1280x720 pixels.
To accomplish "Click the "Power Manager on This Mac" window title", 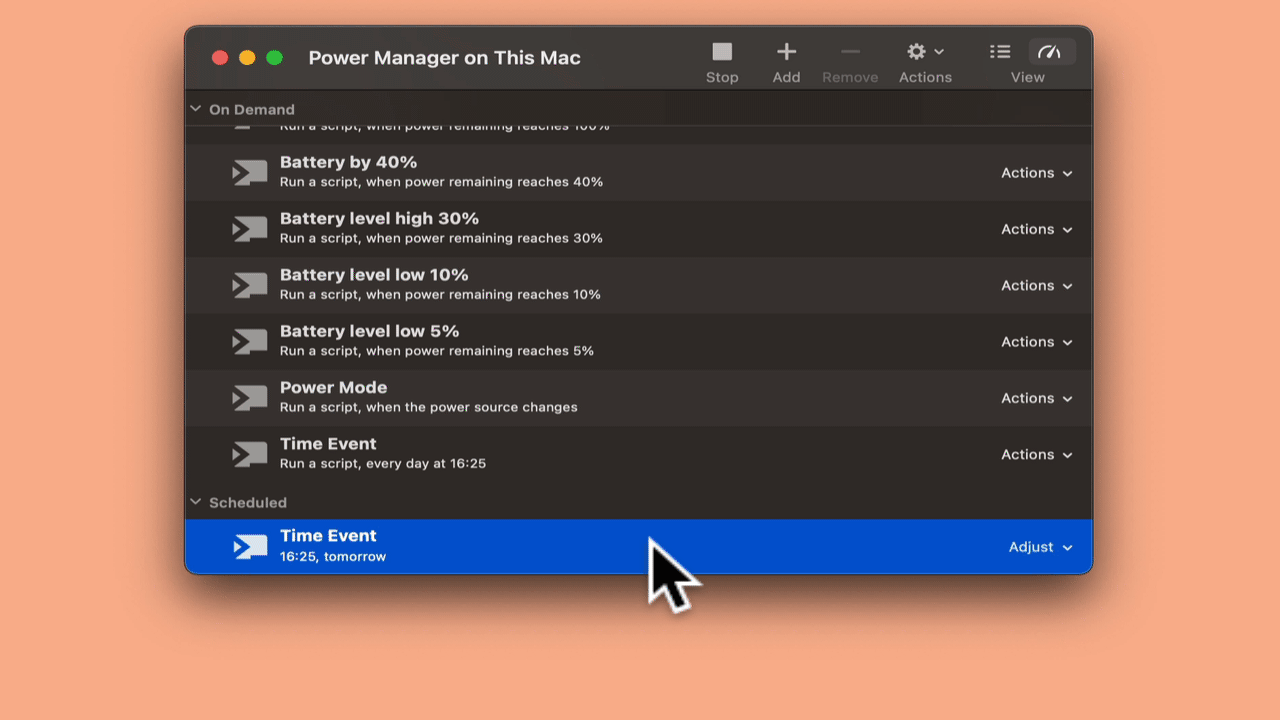I will [x=444, y=58].
